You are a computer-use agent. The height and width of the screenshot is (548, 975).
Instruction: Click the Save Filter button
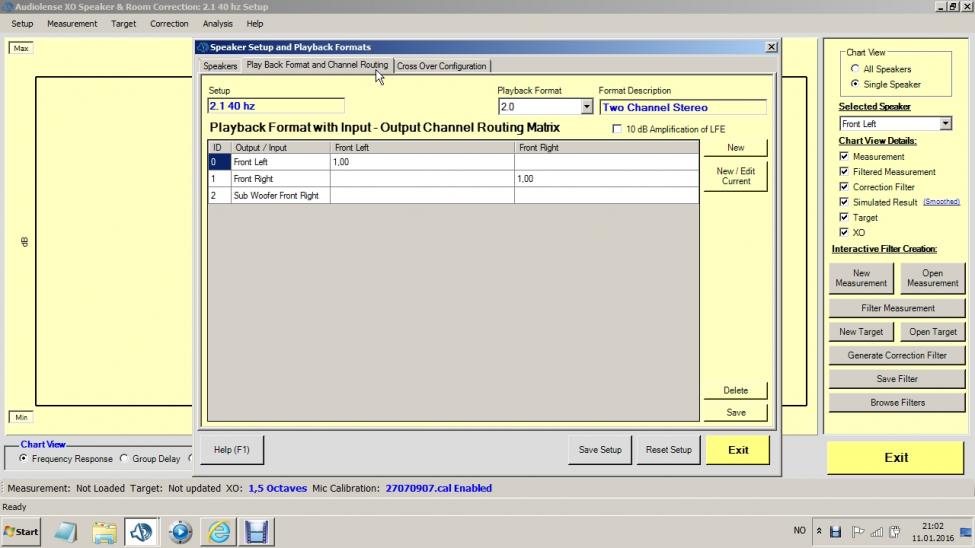897,379
